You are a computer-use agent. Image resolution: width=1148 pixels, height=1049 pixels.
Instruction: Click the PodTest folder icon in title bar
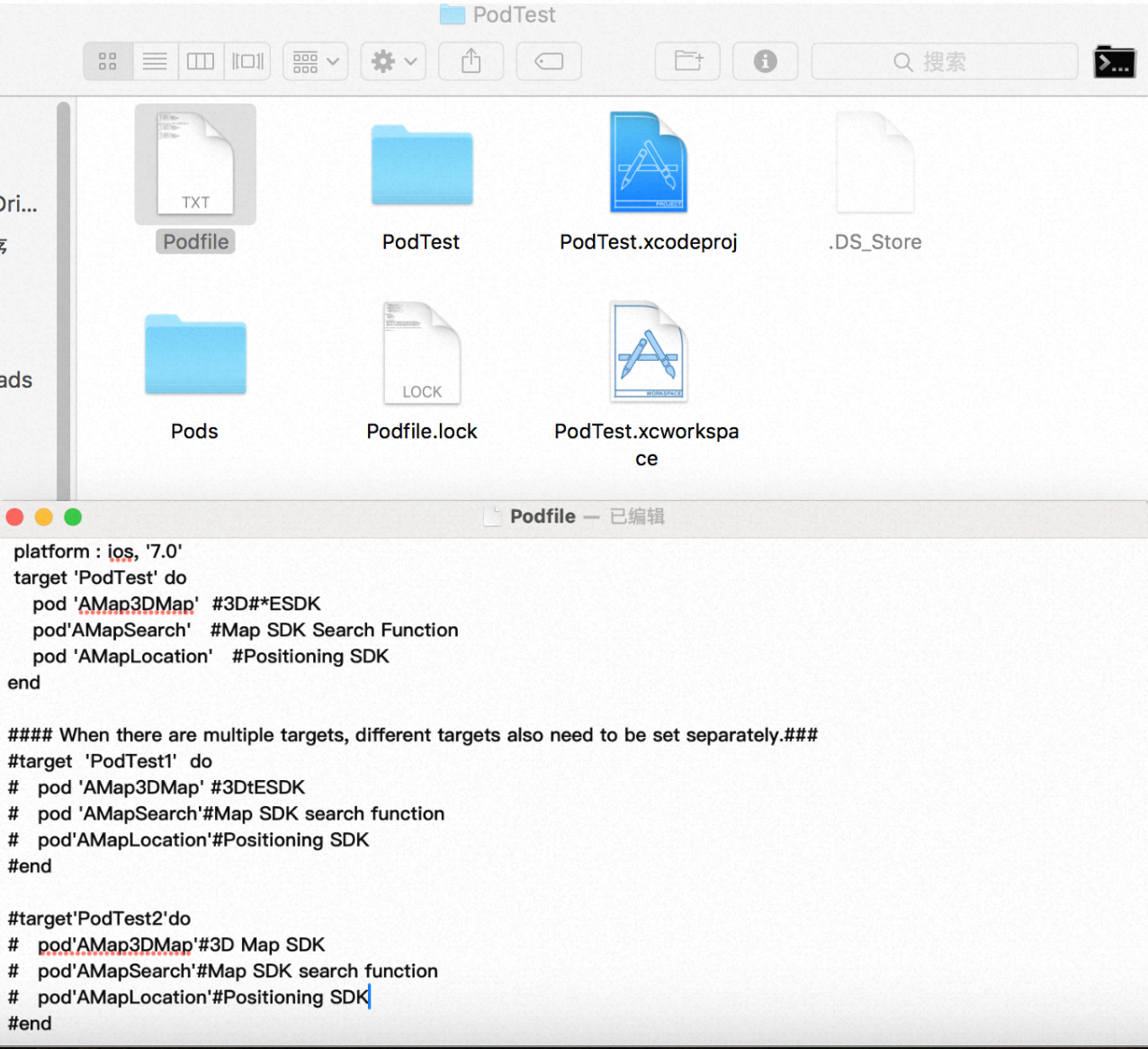(x=453, y=14)
